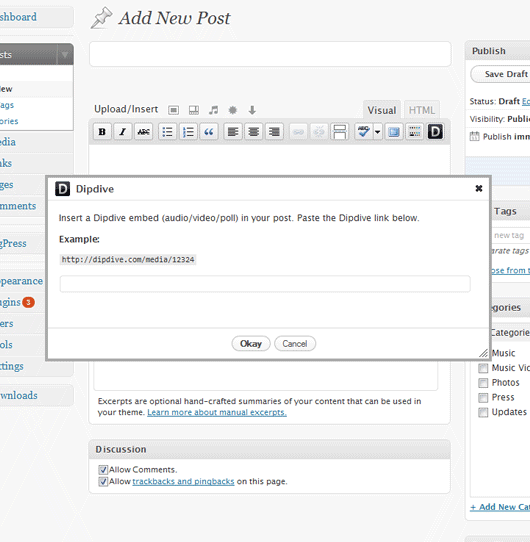This screenshot has height=542, width=530.
Task: Open Appearance section in sidebar
Action: click(21, 281)
